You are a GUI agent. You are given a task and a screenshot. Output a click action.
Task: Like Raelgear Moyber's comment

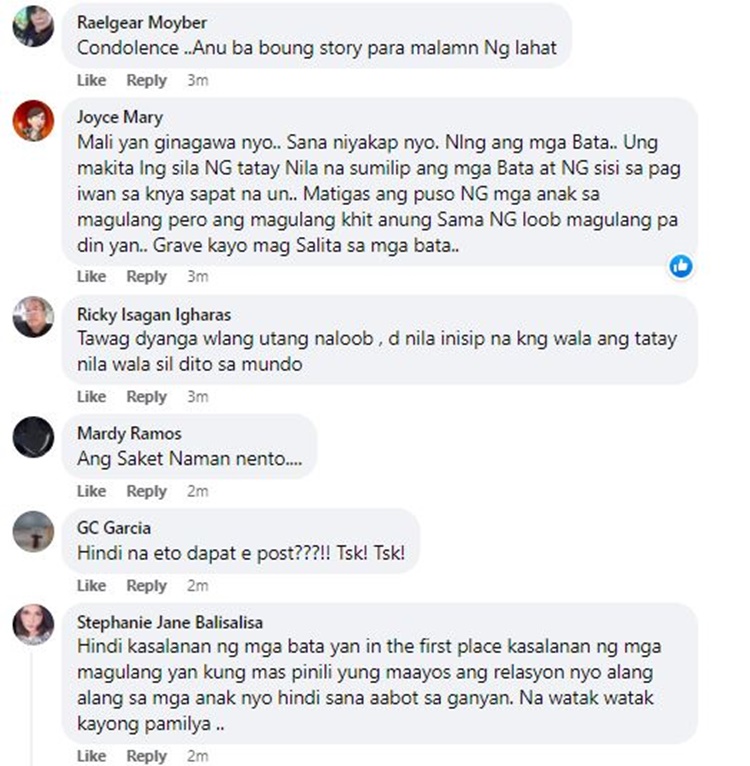(91, 80)
